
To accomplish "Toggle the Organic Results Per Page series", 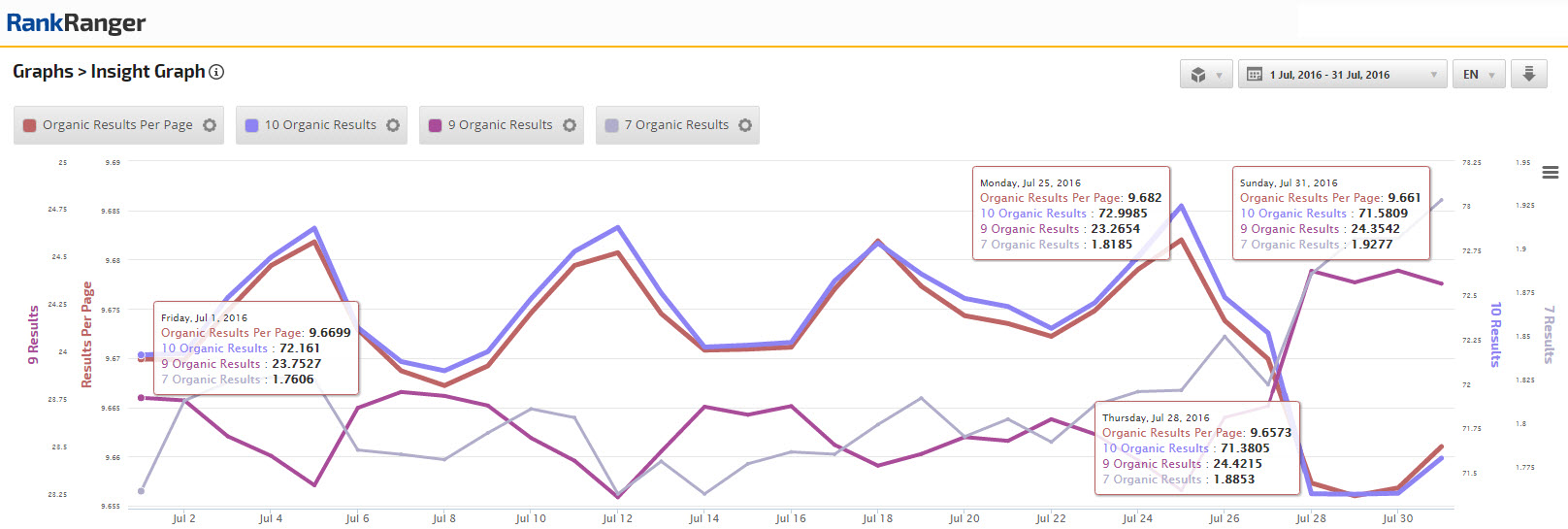I will tap(117, 125).
